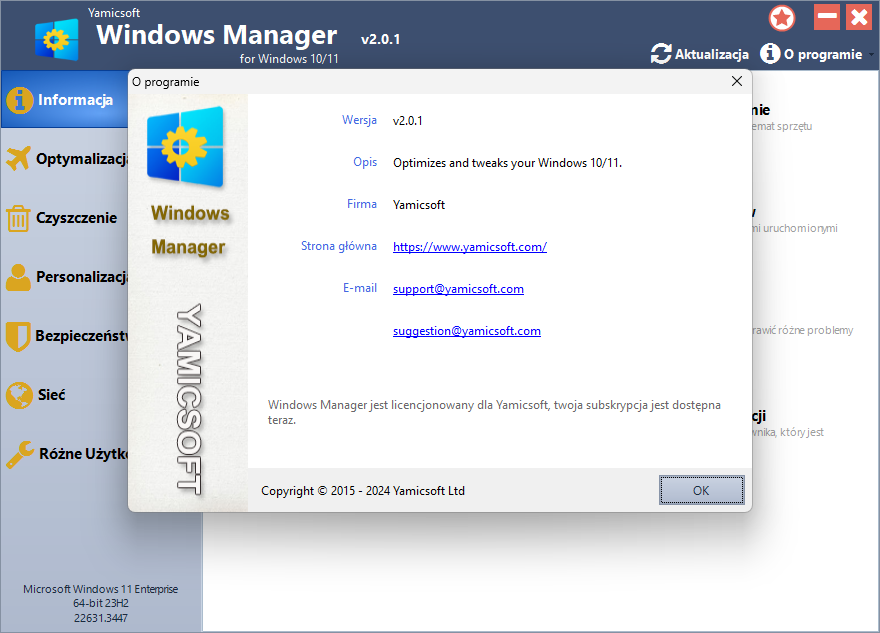Screen dimensions: 880x633
Task: Click the O programie info circle icon
Action: pyautogui.click(x=770, y=54)
